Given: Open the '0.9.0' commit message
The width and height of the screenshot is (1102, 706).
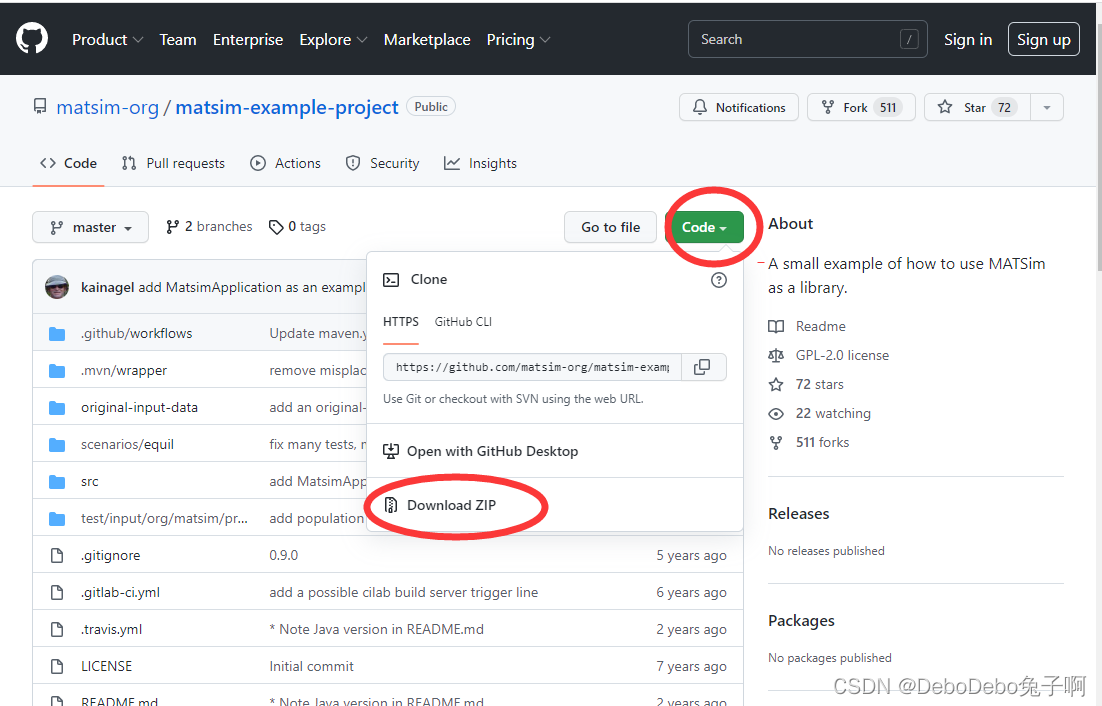Looking at the screenshot, I should pos(283,555).
